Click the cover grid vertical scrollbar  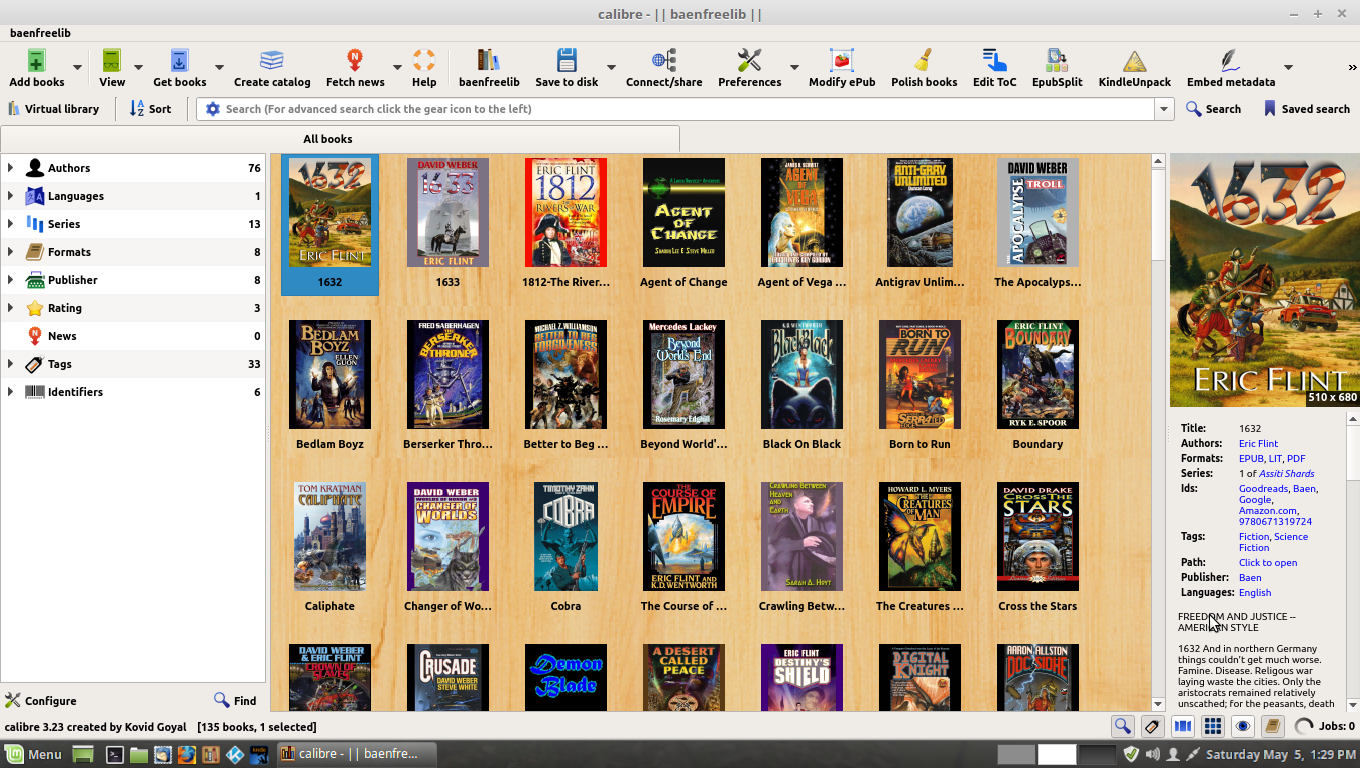[1159, 432]
